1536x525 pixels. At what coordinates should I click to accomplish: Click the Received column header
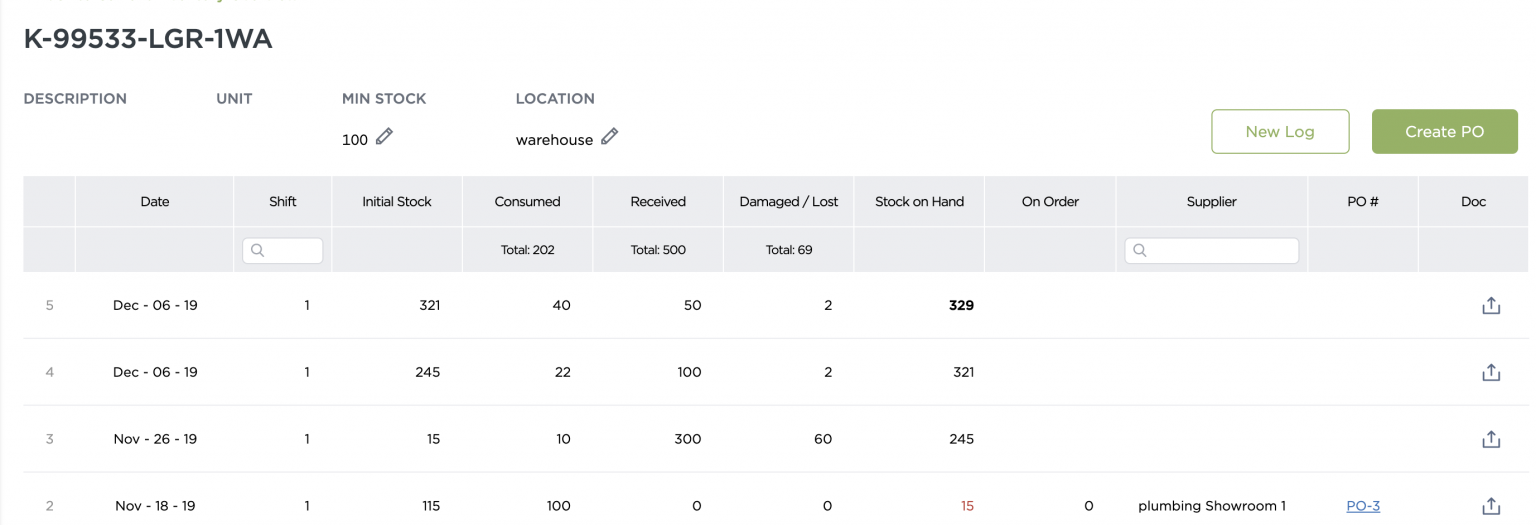pos(658,202)
